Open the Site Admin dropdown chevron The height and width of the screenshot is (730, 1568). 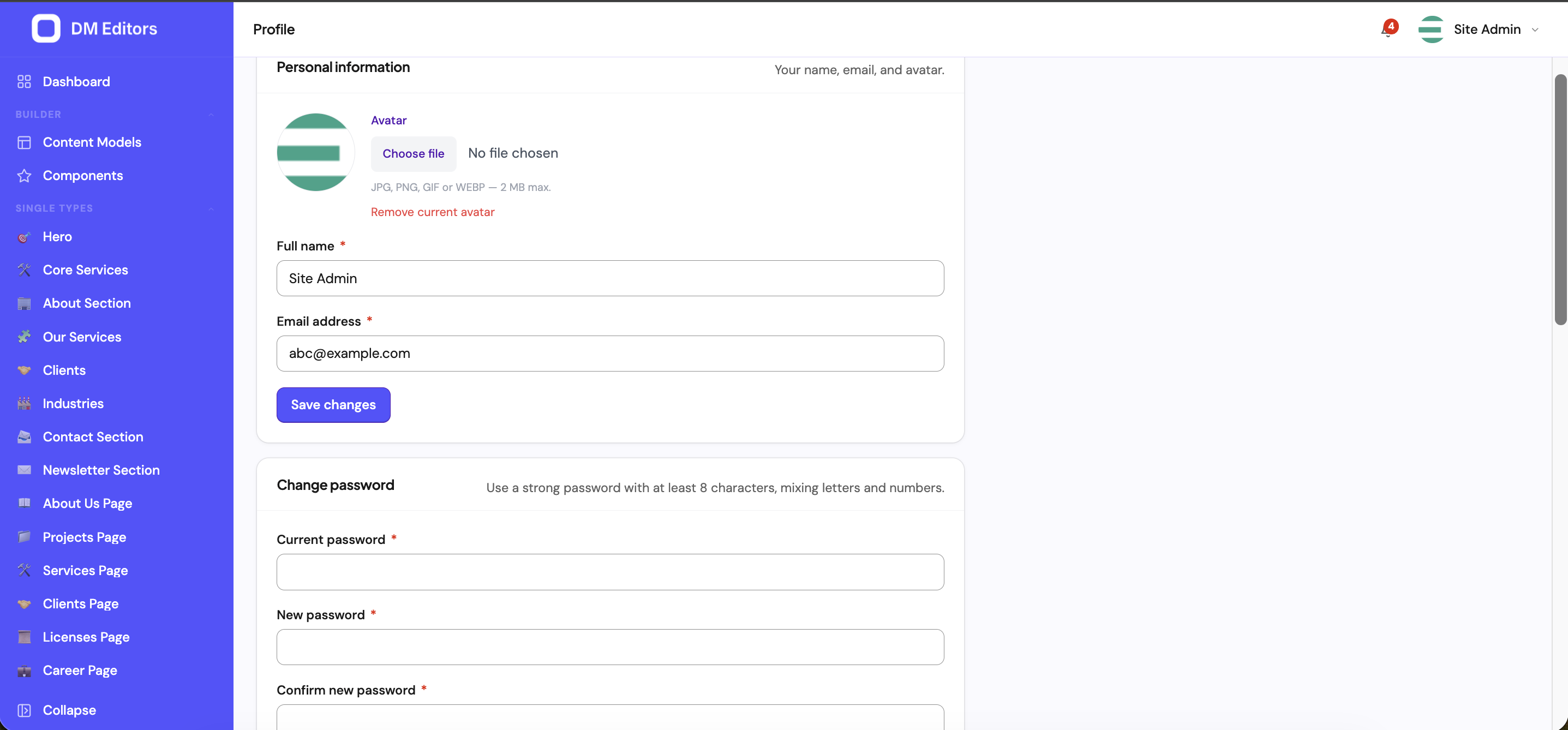pyautogui.click(x=1535, y=29)
